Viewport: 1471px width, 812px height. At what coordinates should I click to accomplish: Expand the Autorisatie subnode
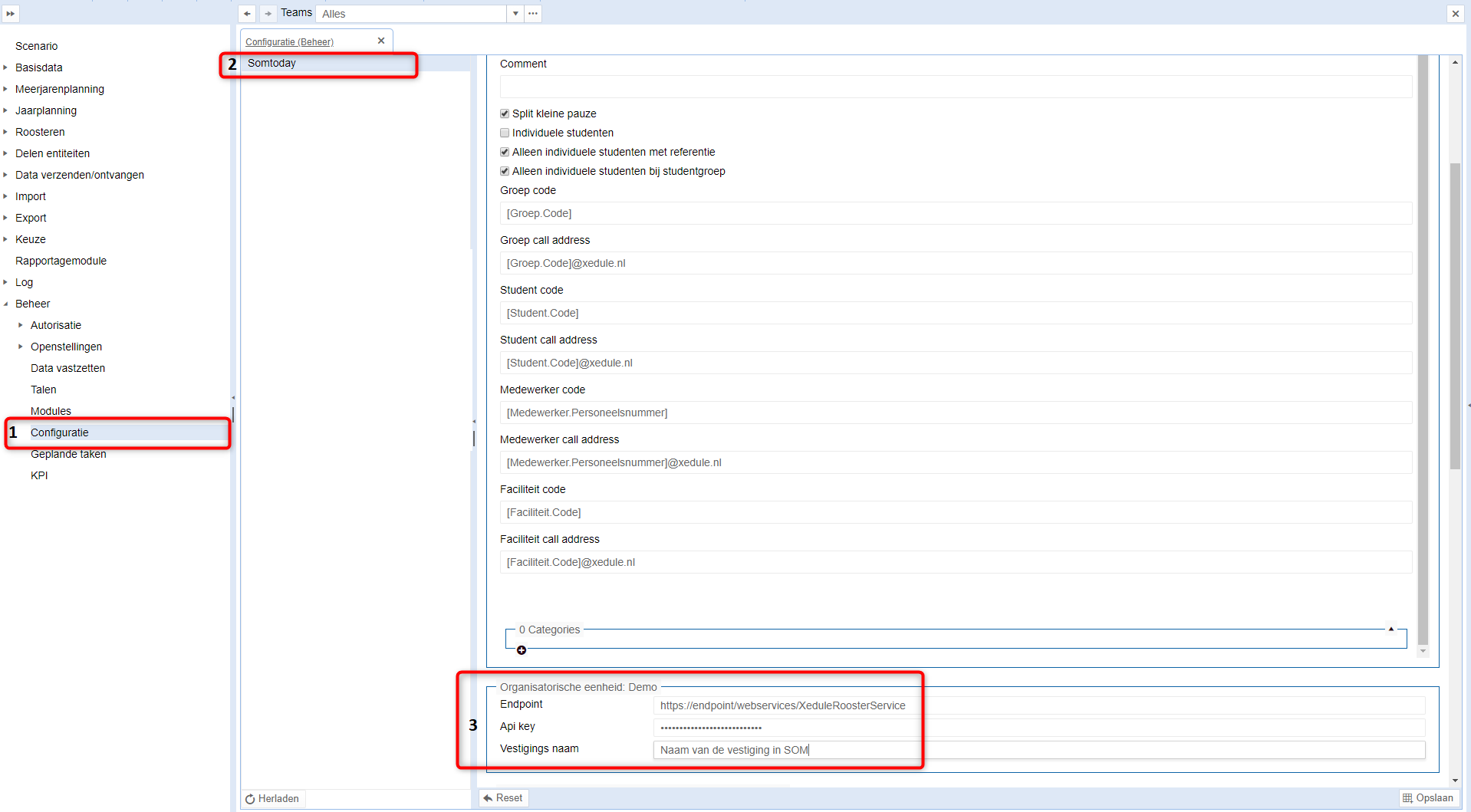[x=21, y=325]
